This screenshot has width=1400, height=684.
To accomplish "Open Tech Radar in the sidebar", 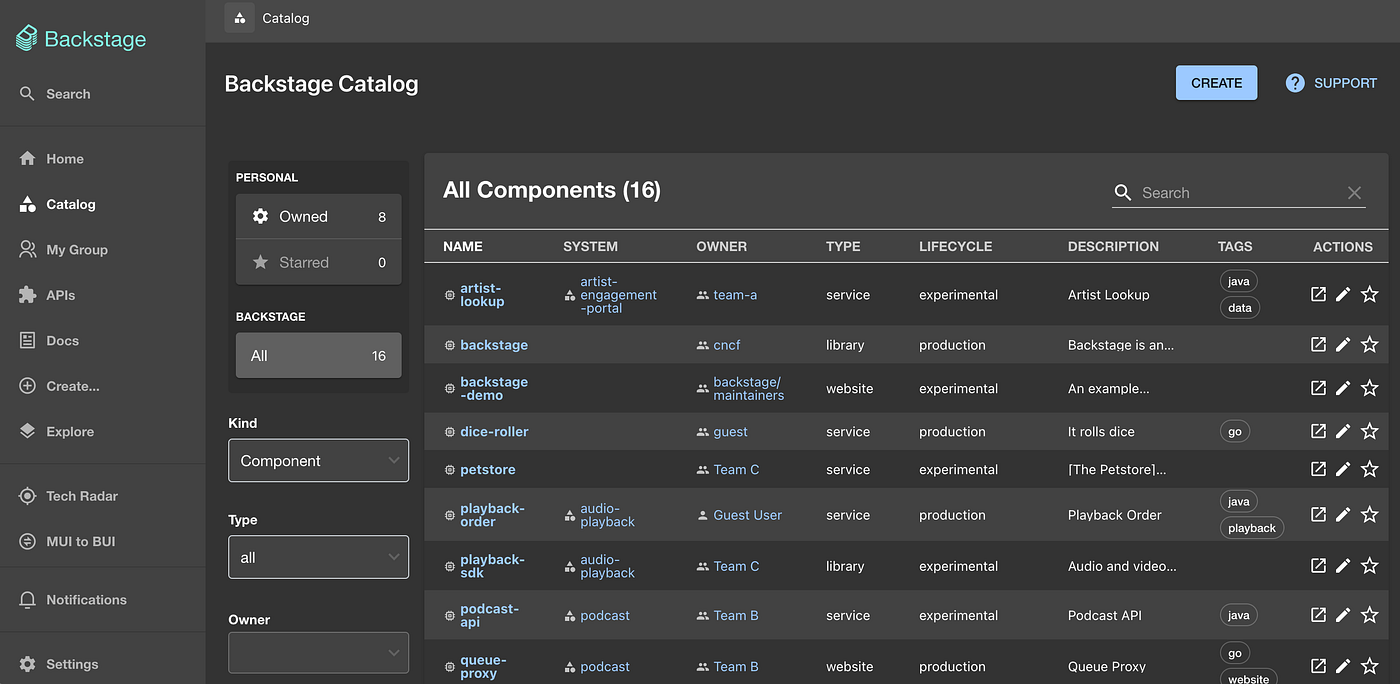I will (x=68, y=496).
